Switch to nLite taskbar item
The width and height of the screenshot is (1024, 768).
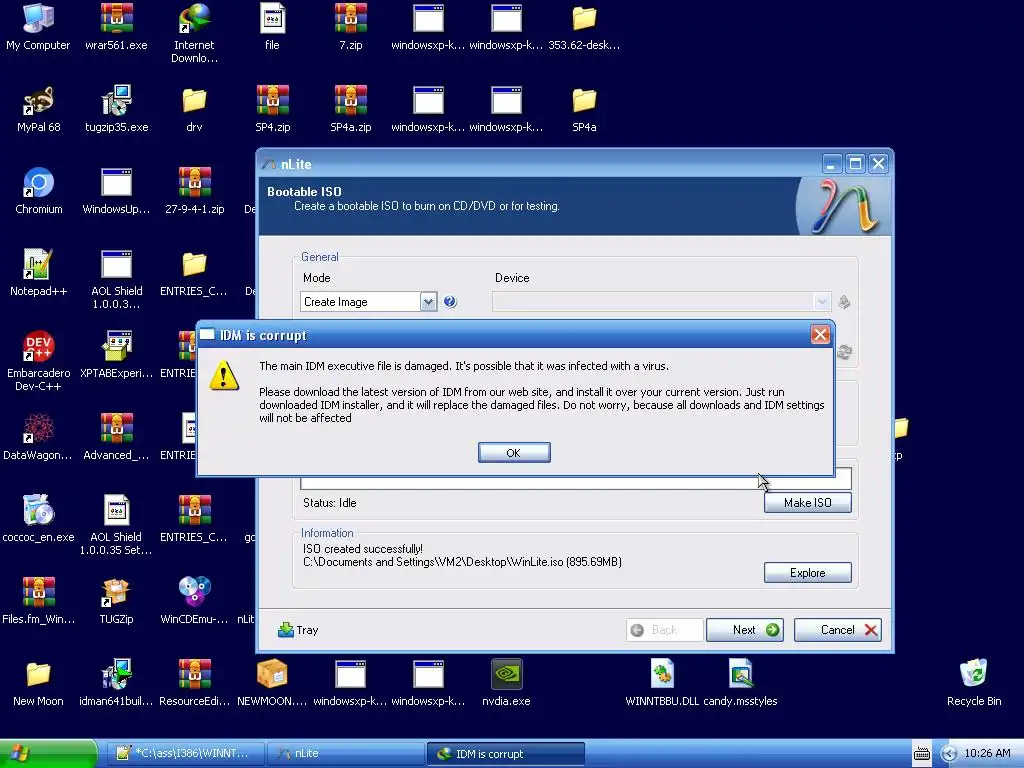(x=345, y=754)
